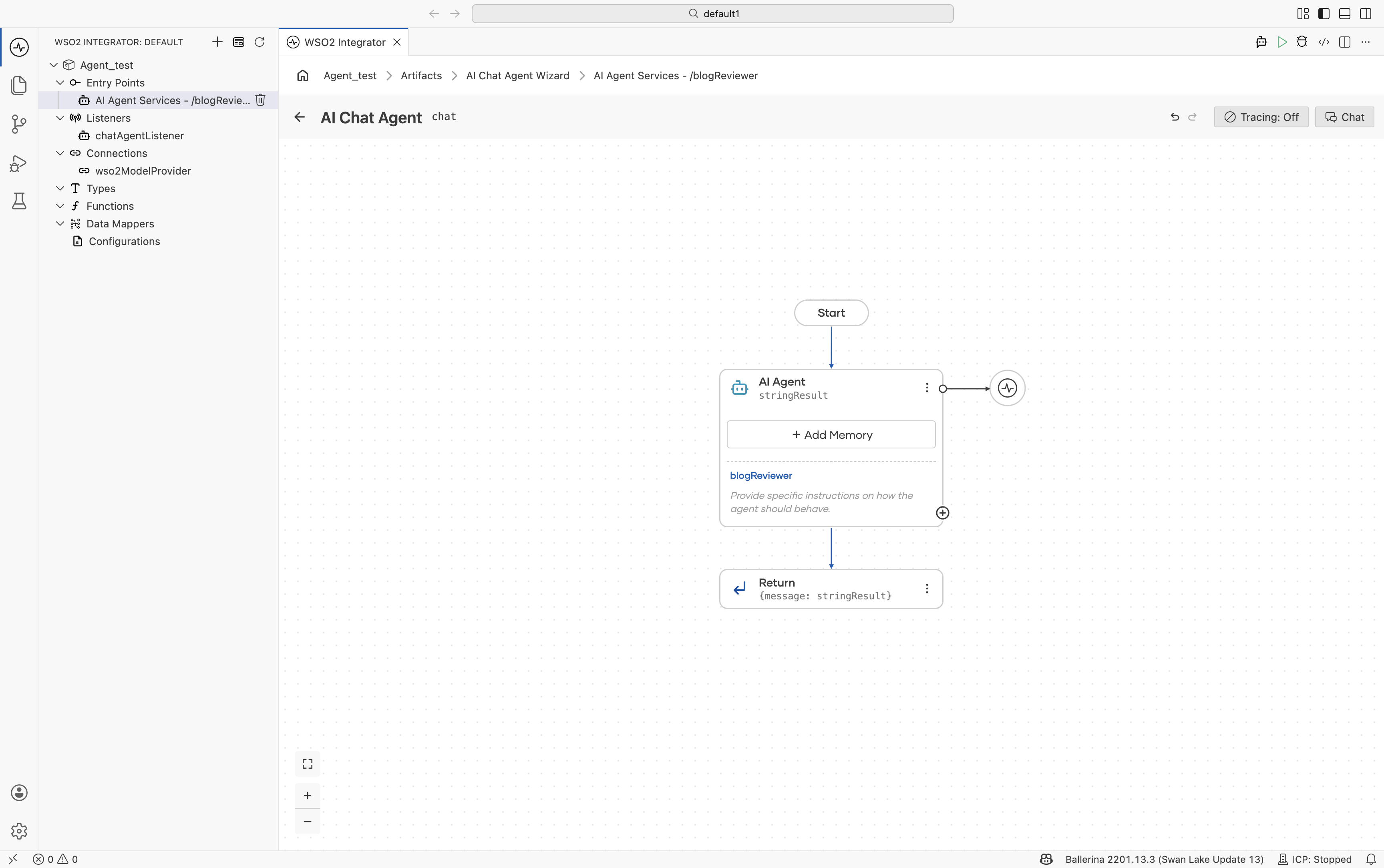Collapse the Data Mappers section
1384x868 pixels.
tap(60, 224)
